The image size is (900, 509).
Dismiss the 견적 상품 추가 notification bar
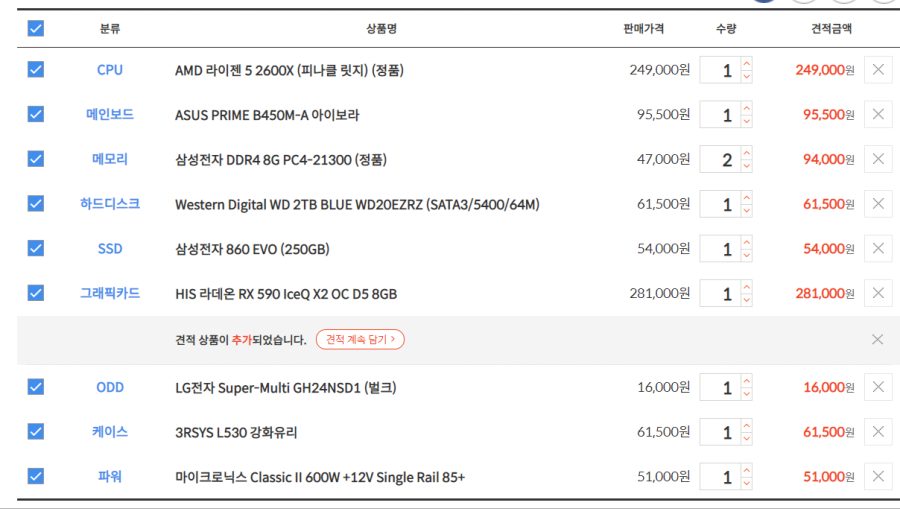tap(877, 340)
